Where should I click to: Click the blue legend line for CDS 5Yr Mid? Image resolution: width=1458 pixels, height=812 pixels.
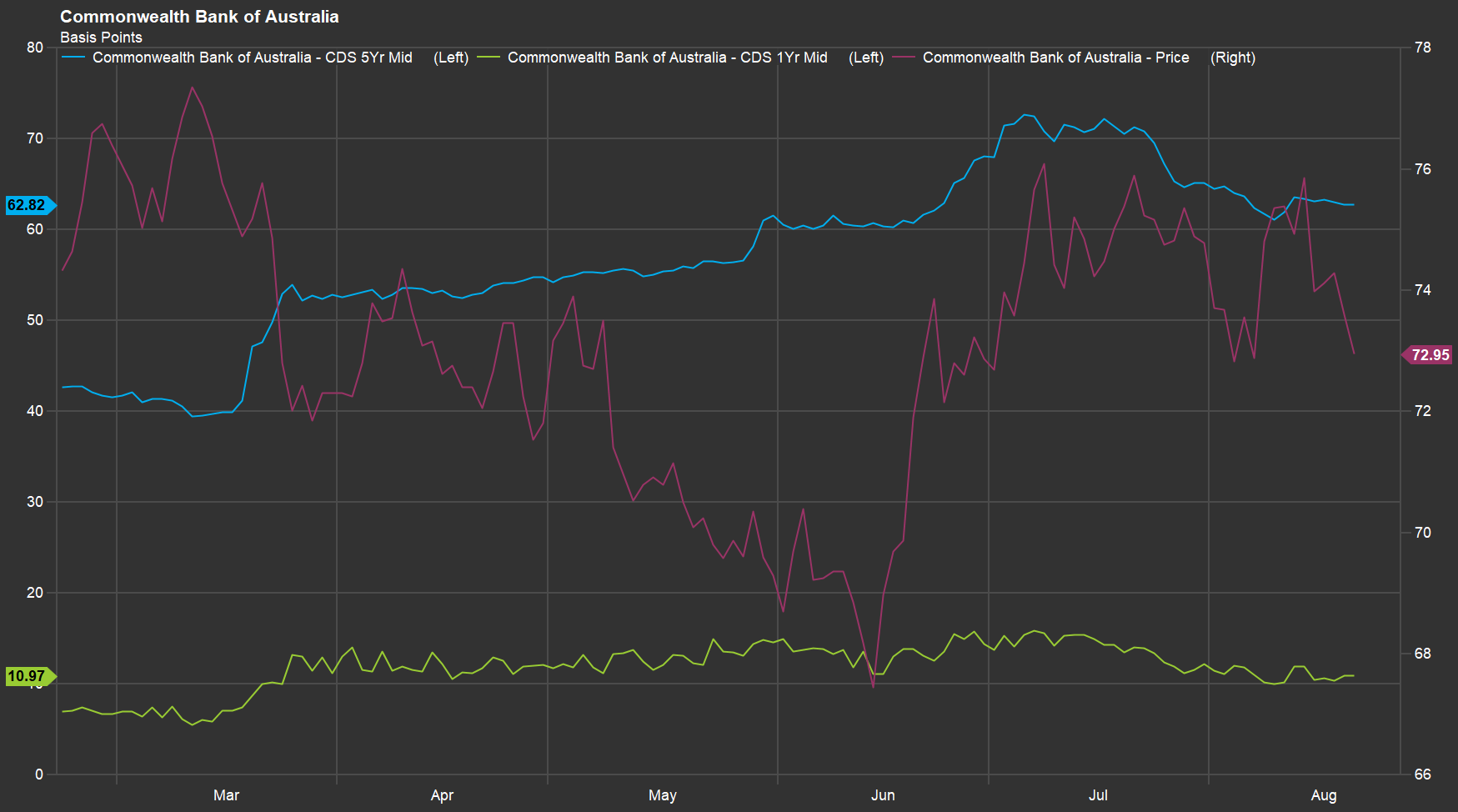73,58
